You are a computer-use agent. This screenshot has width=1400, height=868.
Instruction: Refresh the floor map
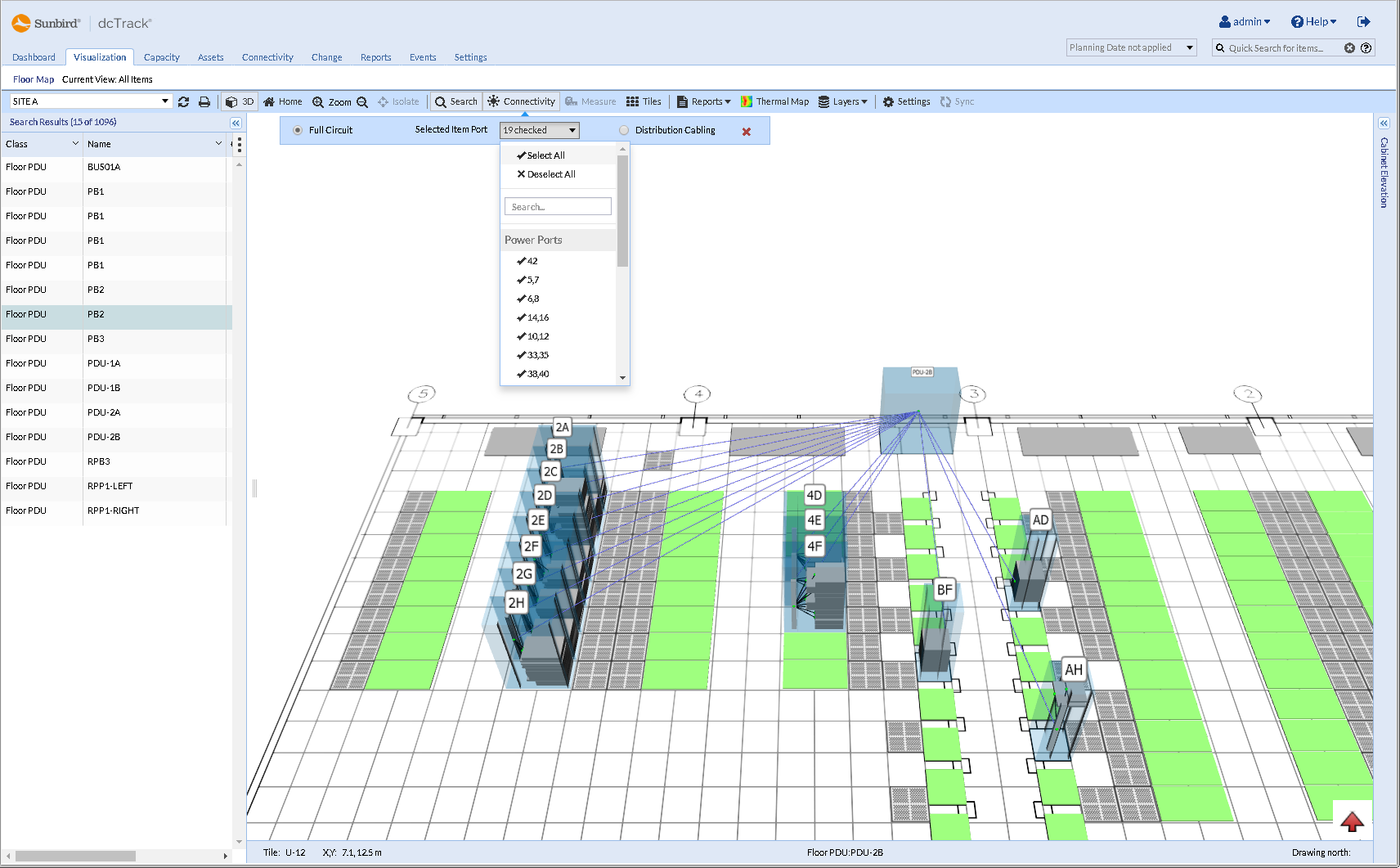pyautogui.click(x=183, y=101)
